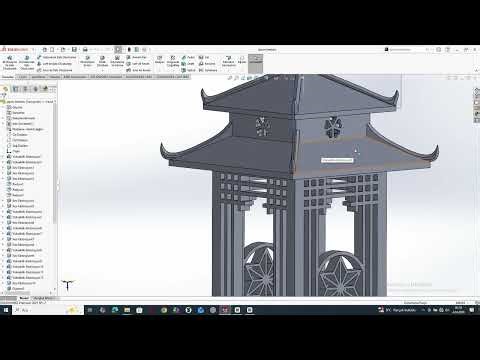This screenshot has height=360, width=480.
Task: Open the Curves tool (Eğriler)
Action: pyautogui.click(x=242, y=60)
